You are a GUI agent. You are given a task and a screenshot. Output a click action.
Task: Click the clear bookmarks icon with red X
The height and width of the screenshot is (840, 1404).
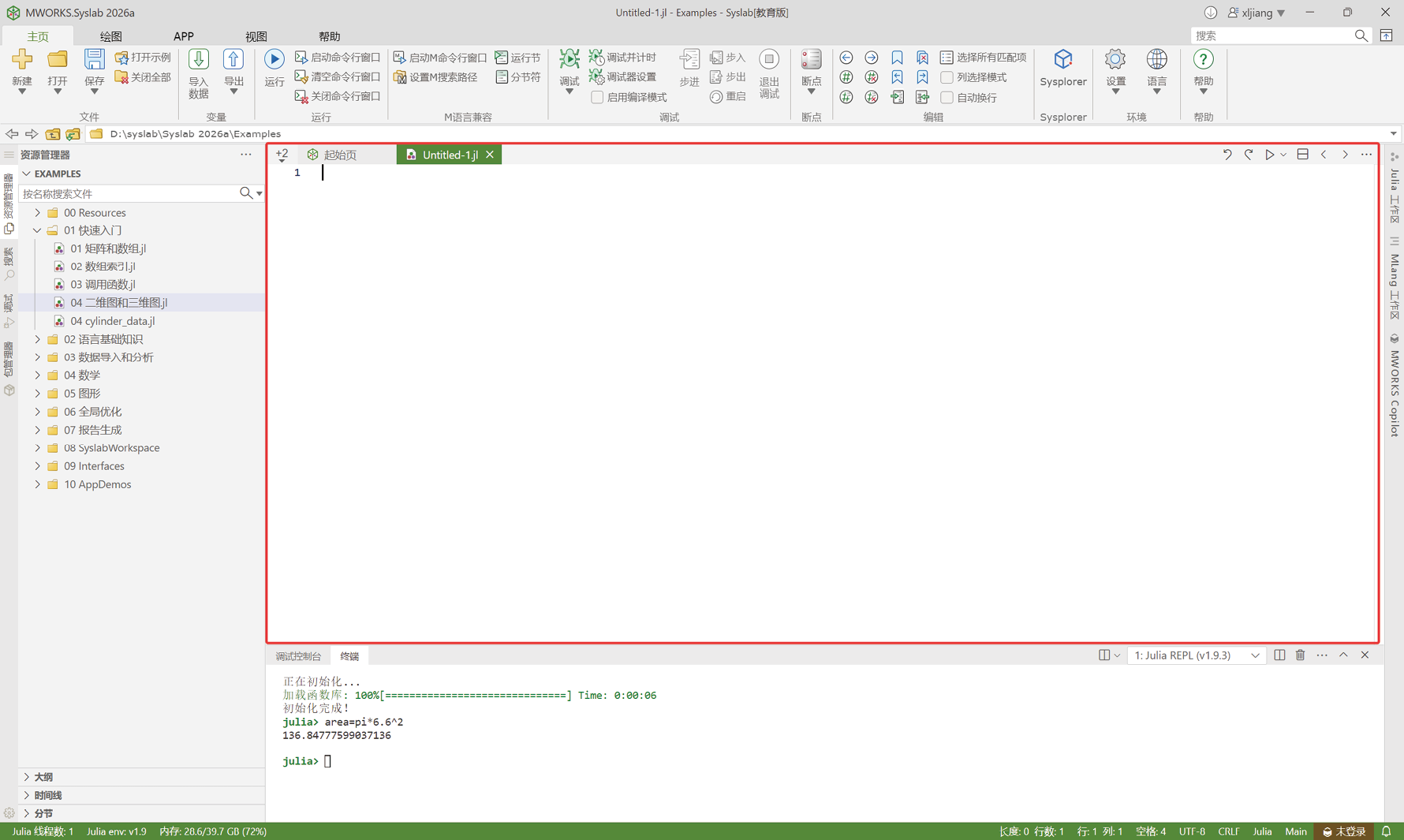pyautogui.click(x=922, y=58)
